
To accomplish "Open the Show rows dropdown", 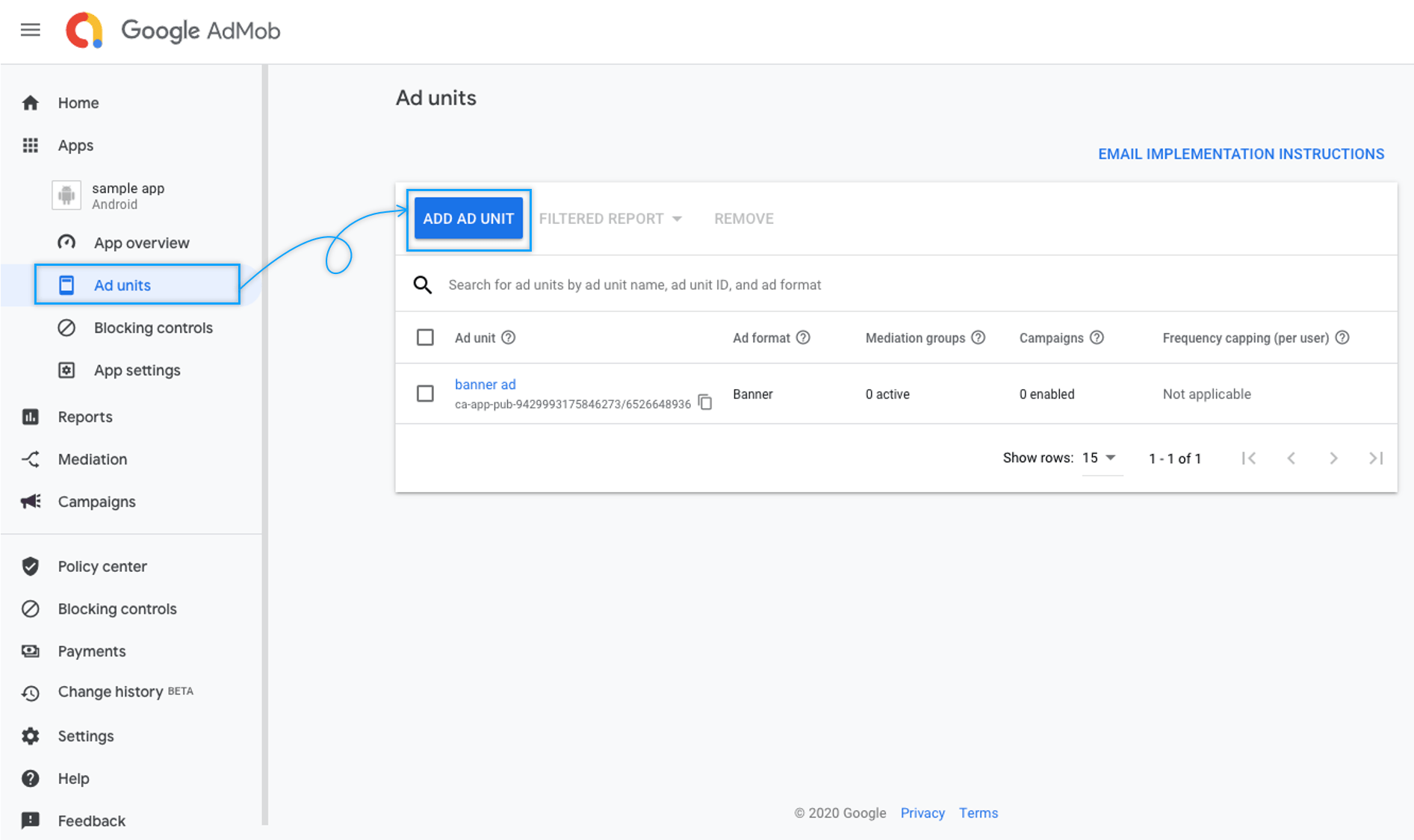I will click(x=1099, y=458).
